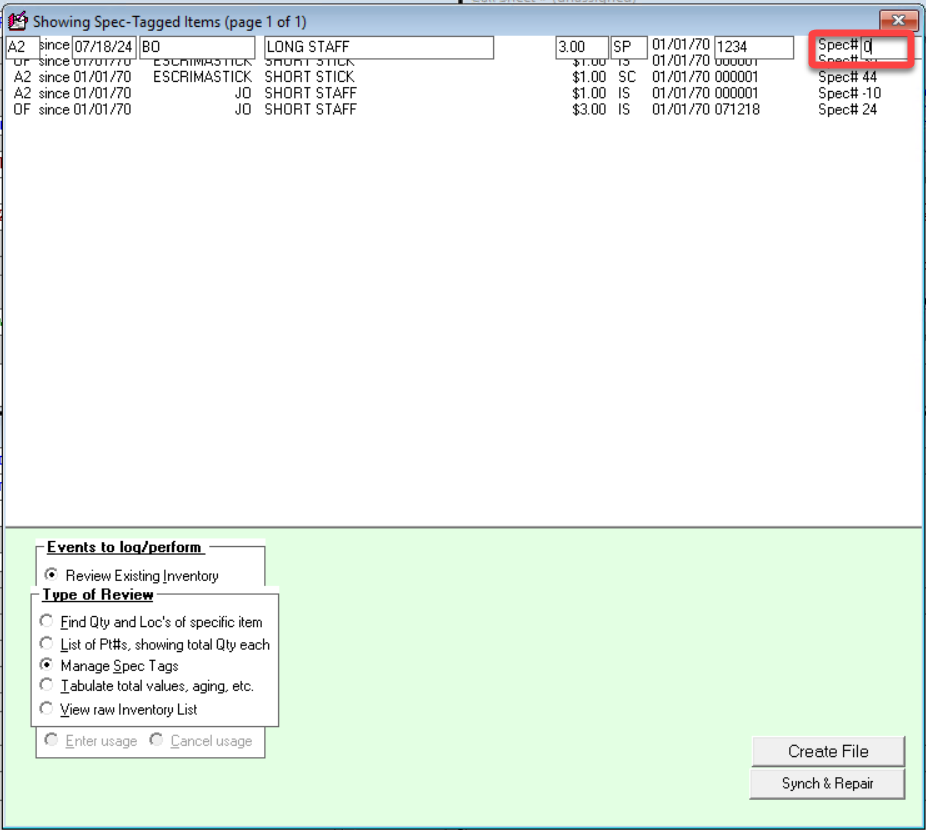Click the Create File button
The width and height of the screenshot is (926, 830).
828,751
